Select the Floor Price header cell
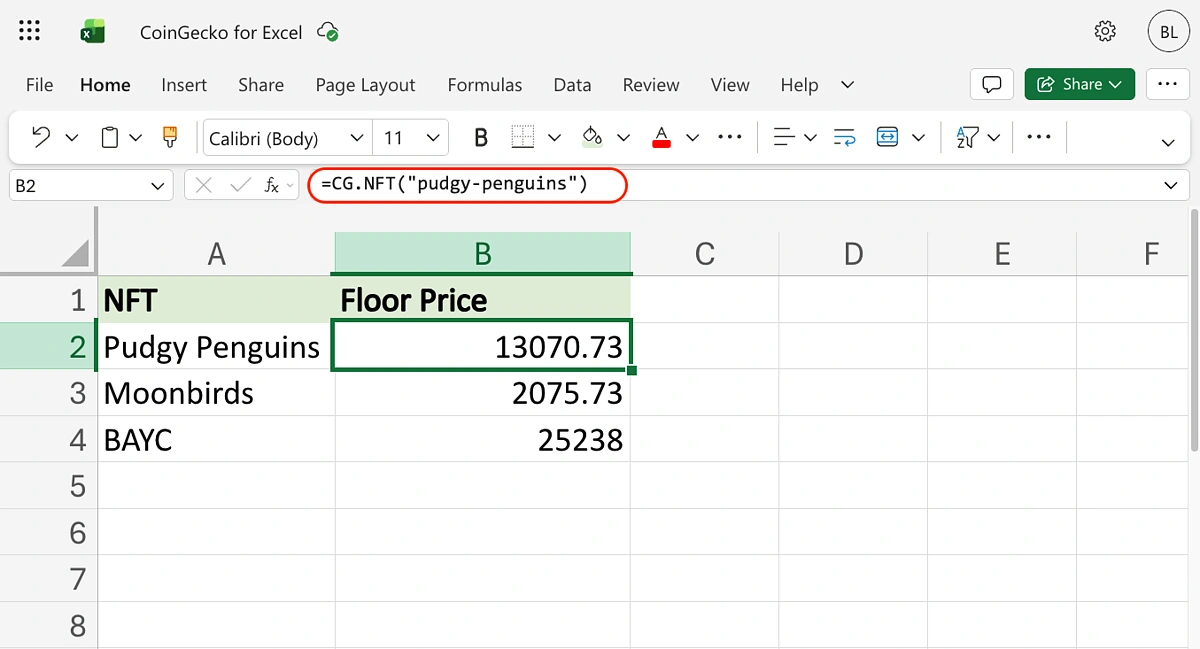 pyautogui.click(x=483, y=300)
